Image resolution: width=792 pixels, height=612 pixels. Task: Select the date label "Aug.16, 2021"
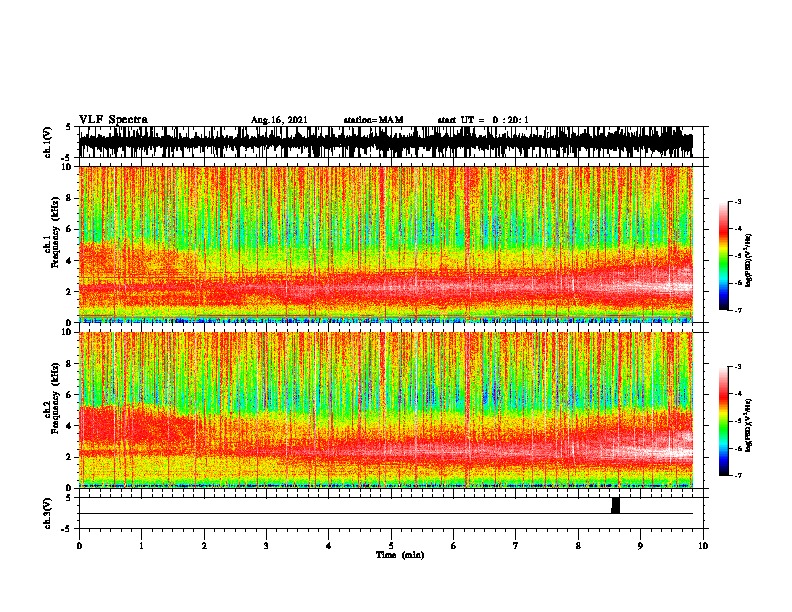point(279,120)
